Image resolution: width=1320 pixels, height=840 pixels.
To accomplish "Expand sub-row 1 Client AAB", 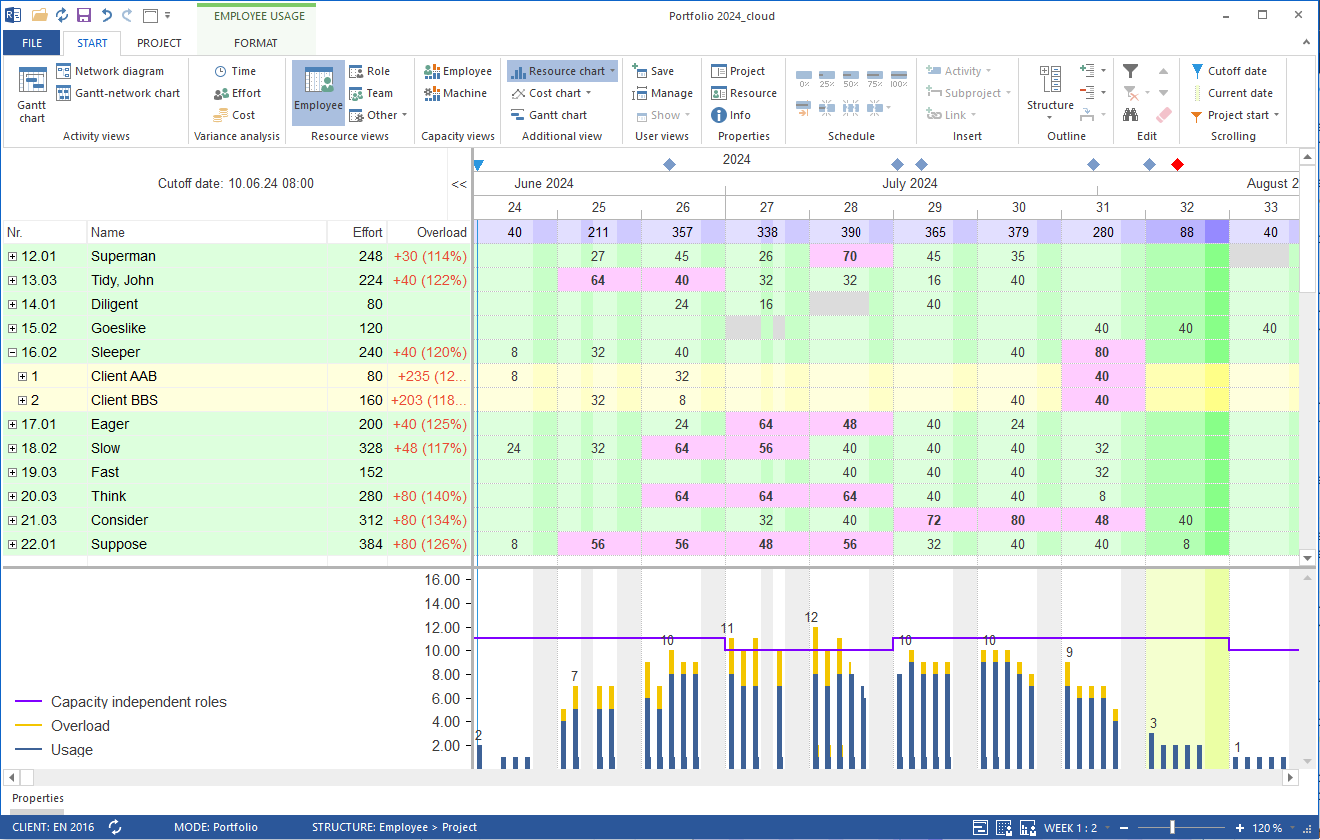I will [22, 376].
